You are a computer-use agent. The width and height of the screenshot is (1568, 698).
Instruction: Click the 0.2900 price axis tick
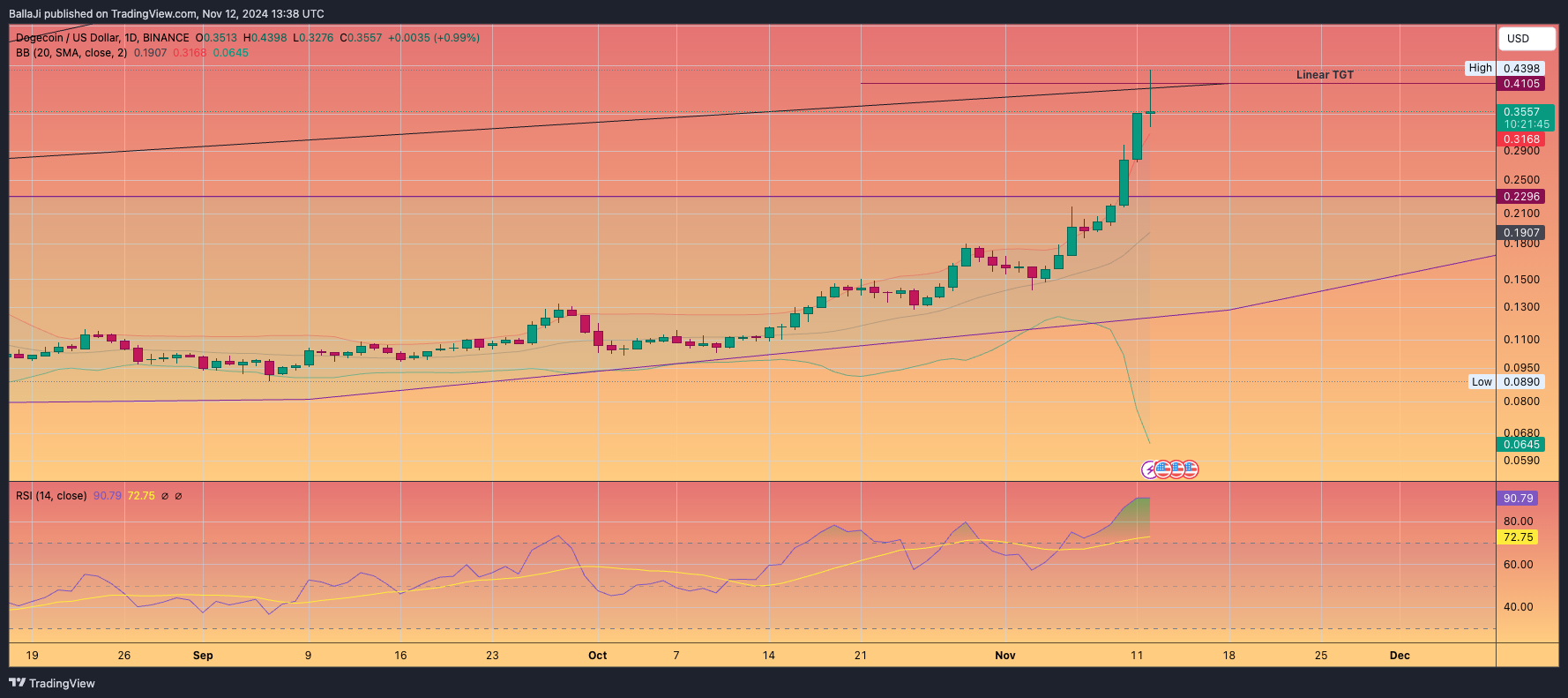point(1521,151)
